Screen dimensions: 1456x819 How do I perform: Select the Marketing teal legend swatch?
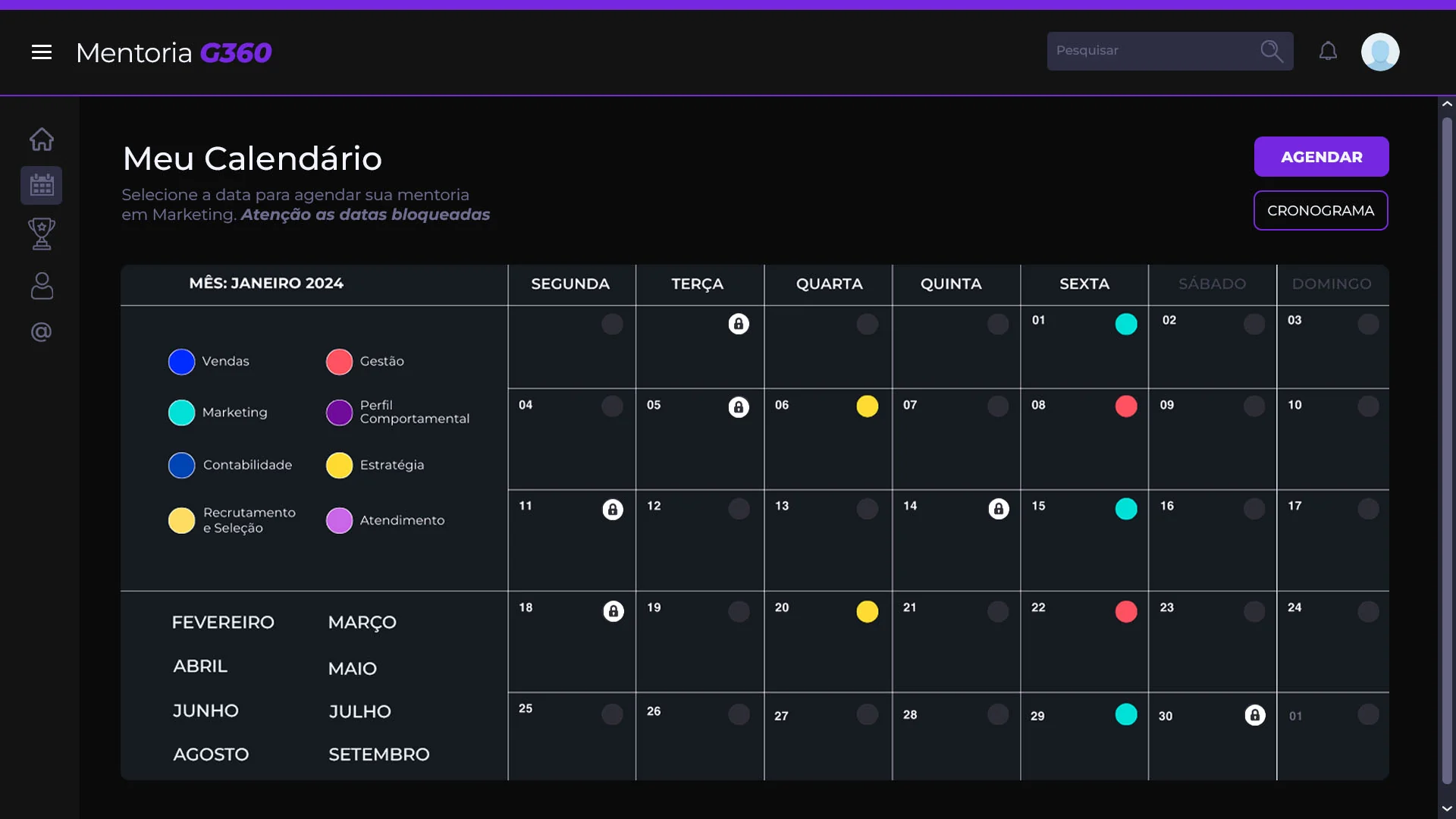[x=182, y=413]
